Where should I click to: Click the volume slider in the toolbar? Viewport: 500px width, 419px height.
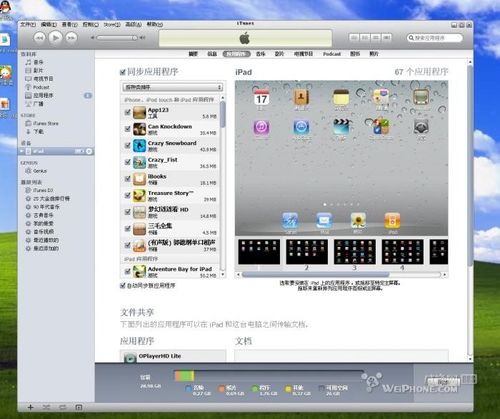pyautogui.click(x=117, y=38)
